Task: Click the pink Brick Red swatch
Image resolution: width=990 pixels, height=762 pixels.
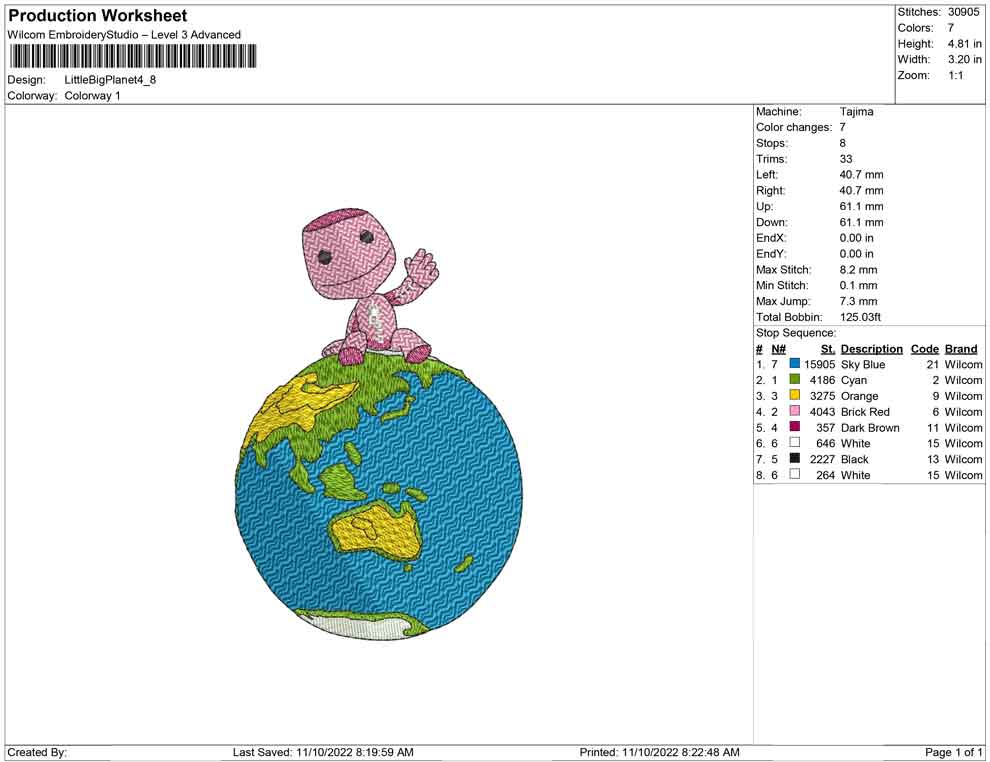Action: point(794,411)
